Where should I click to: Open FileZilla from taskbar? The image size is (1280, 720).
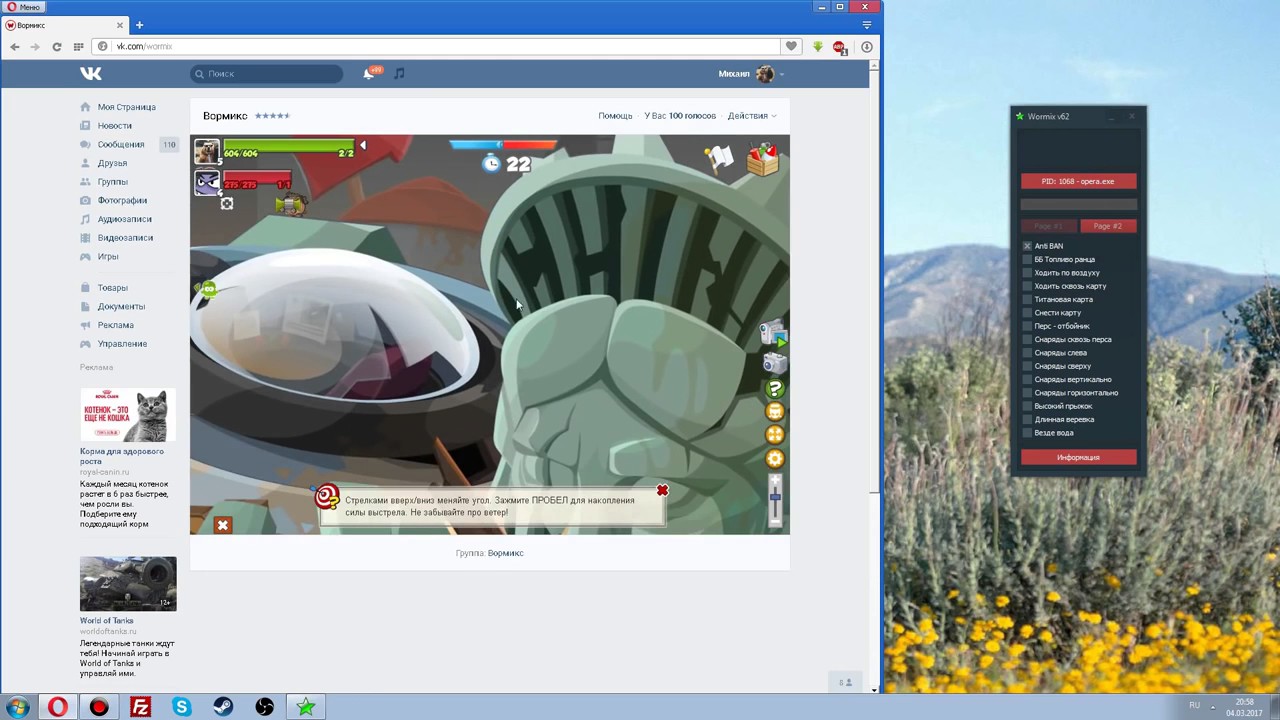click(x=140, y=707)
